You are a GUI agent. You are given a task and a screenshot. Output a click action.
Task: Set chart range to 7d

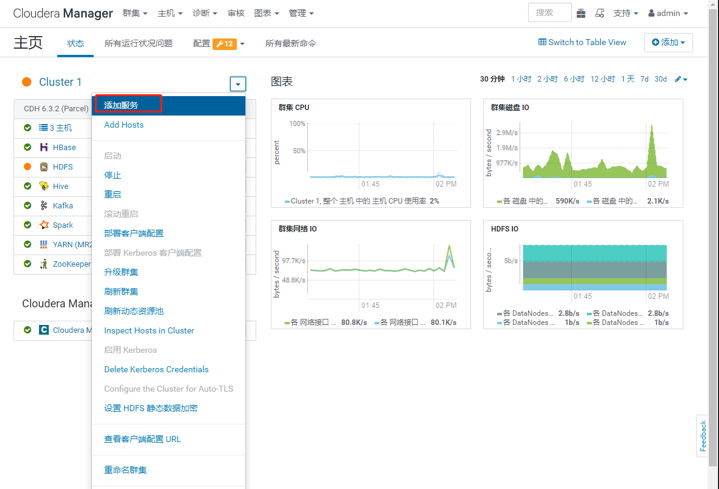point(644,79)
